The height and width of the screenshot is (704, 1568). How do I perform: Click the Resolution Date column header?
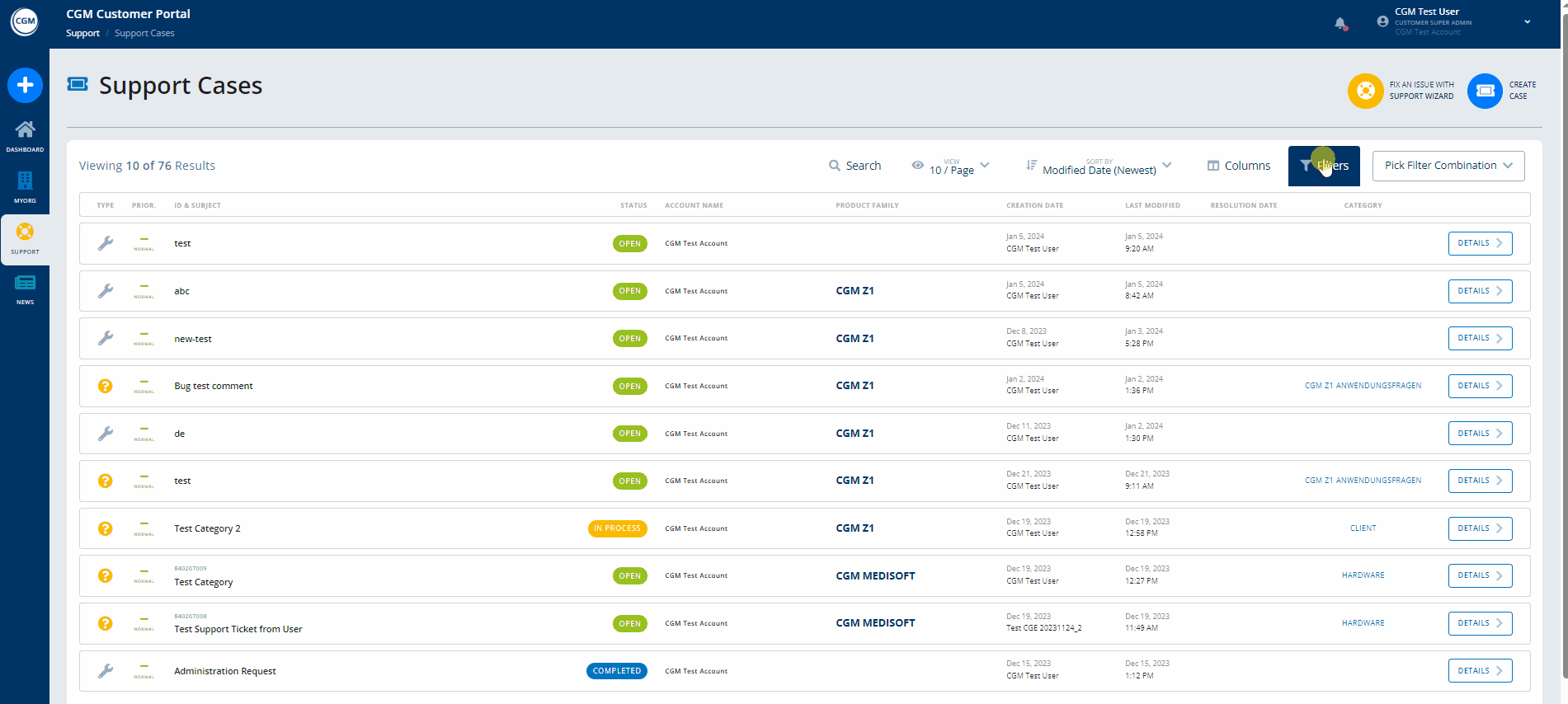click(1243, 205)
